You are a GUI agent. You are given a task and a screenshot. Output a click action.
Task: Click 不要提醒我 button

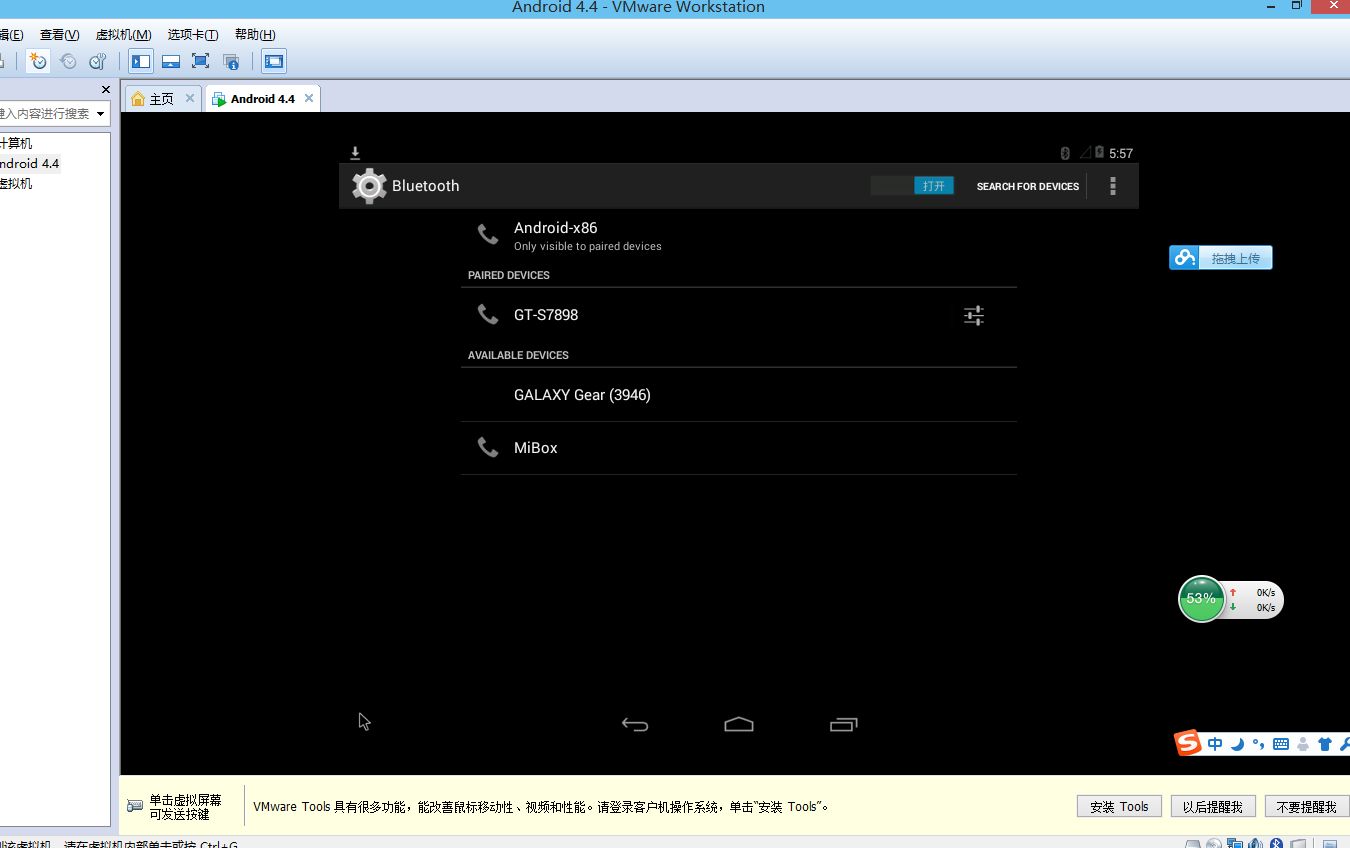(1306, 807)
